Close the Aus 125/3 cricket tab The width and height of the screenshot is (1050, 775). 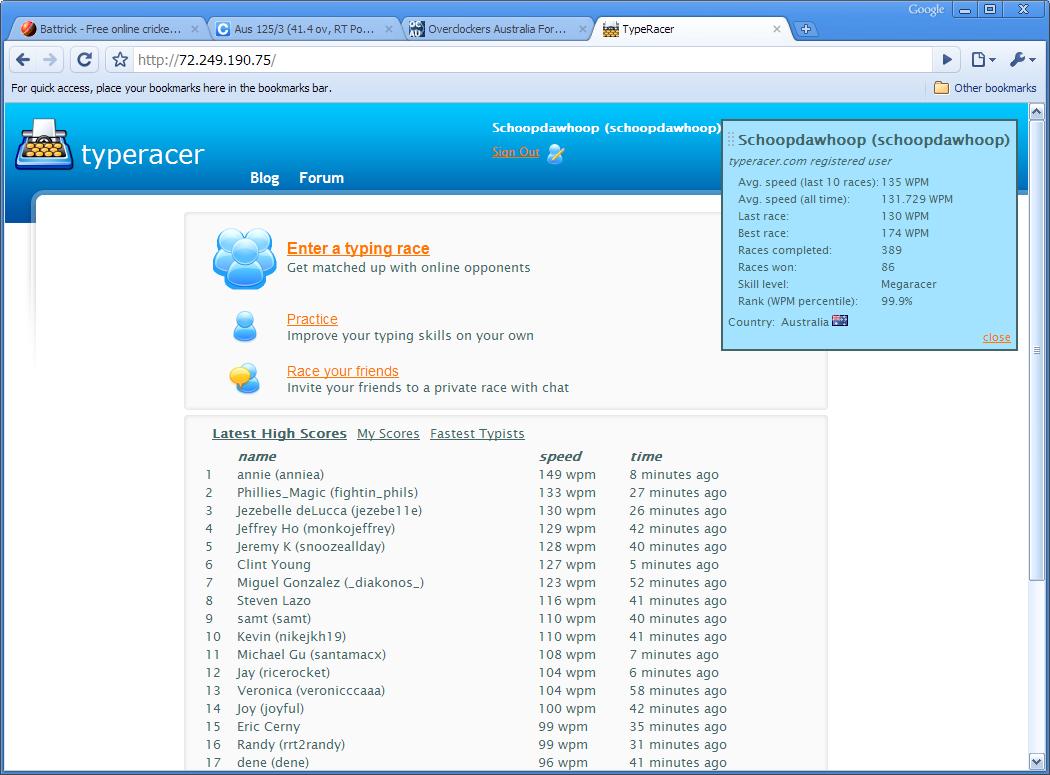(389, 29)
